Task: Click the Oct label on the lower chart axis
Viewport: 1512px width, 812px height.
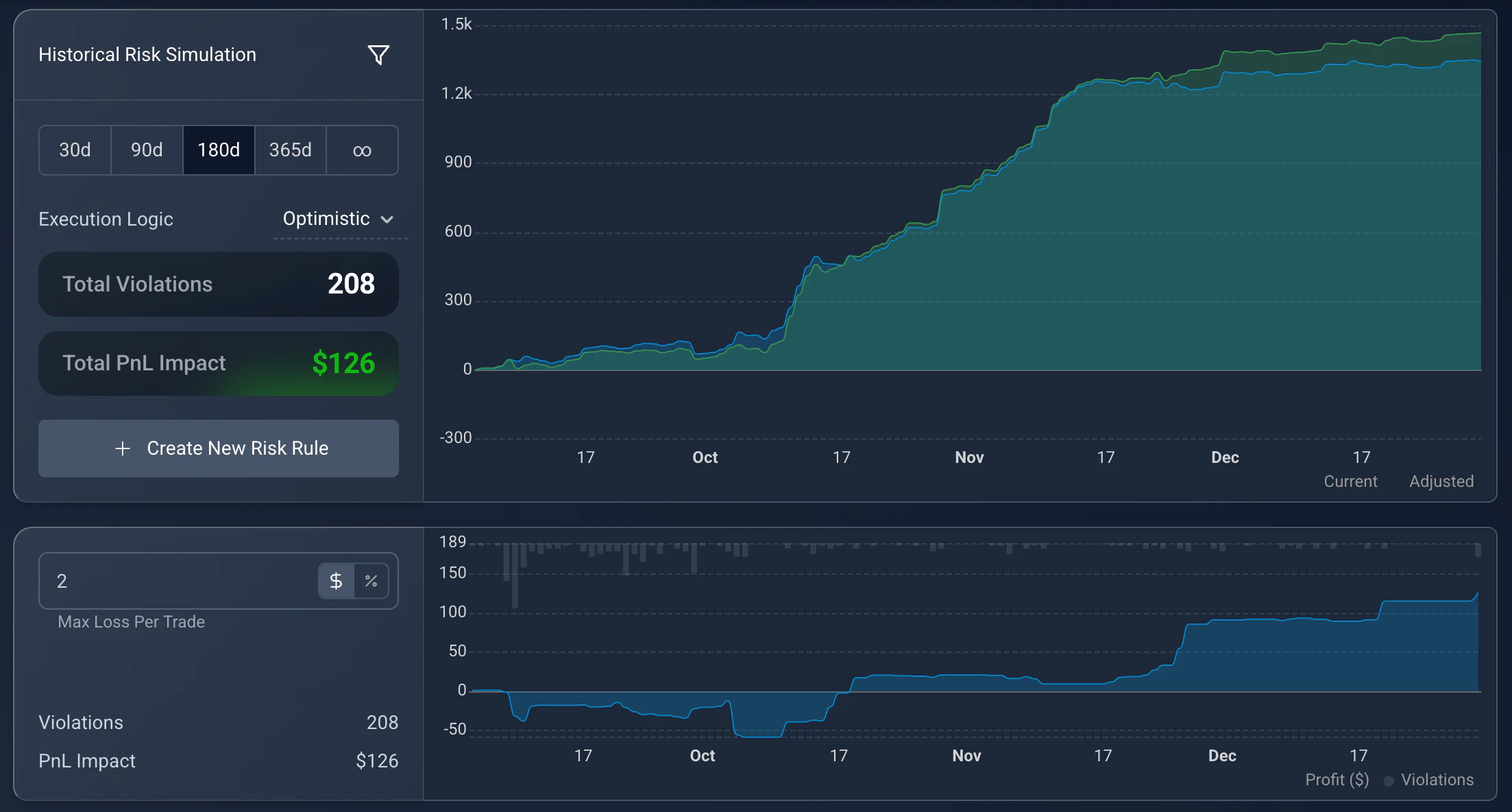Action: [x=702, y=756]
